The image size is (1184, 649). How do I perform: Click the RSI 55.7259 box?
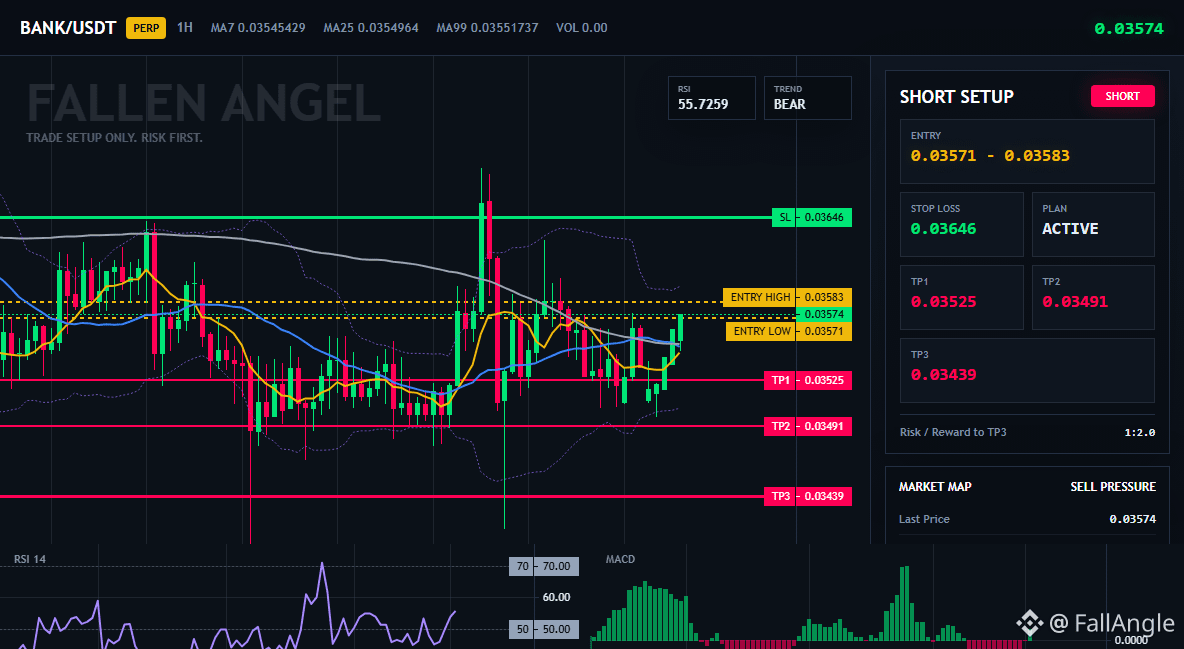[711, 97]
